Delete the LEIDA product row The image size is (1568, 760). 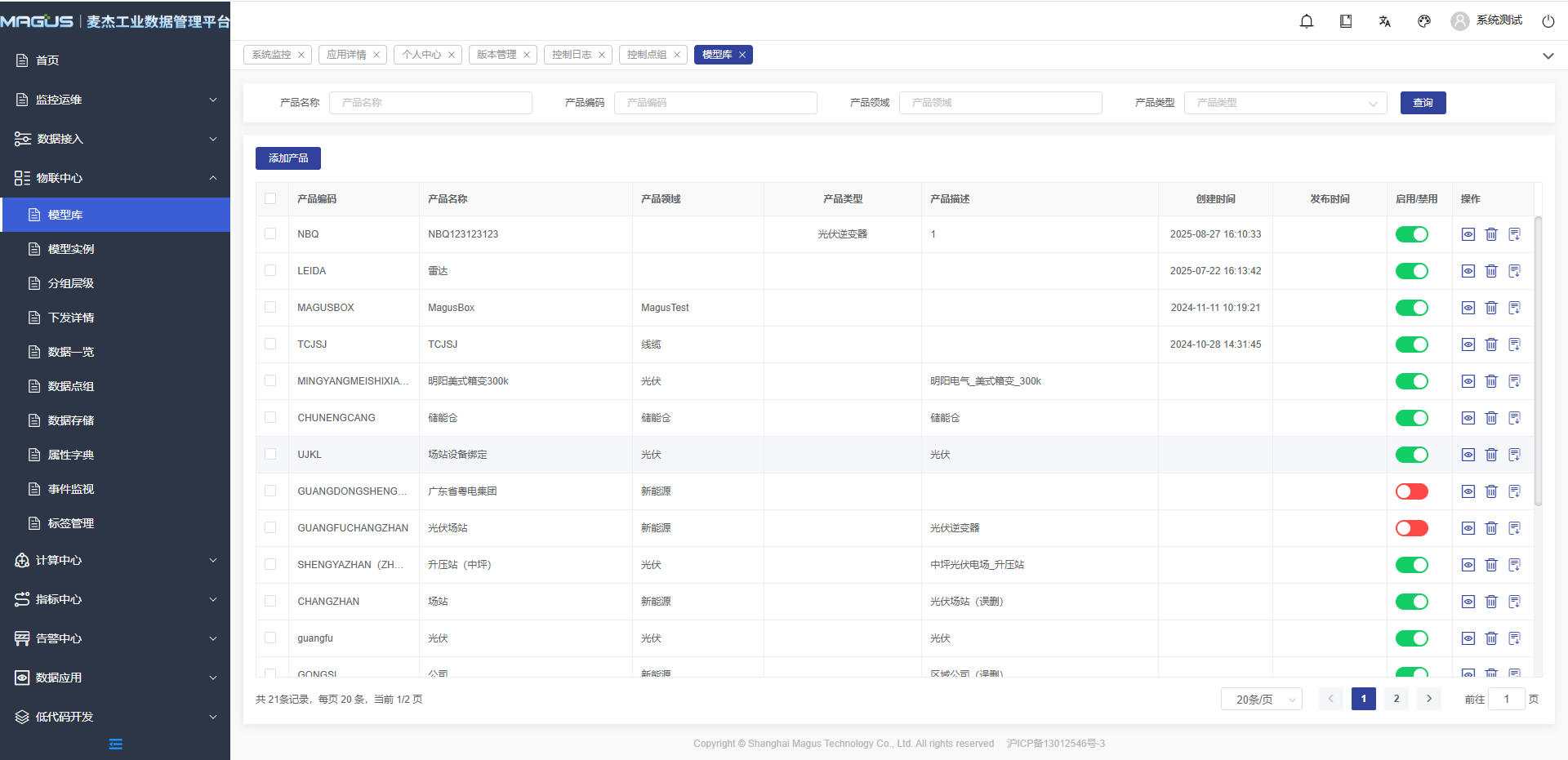[1491, 271]
